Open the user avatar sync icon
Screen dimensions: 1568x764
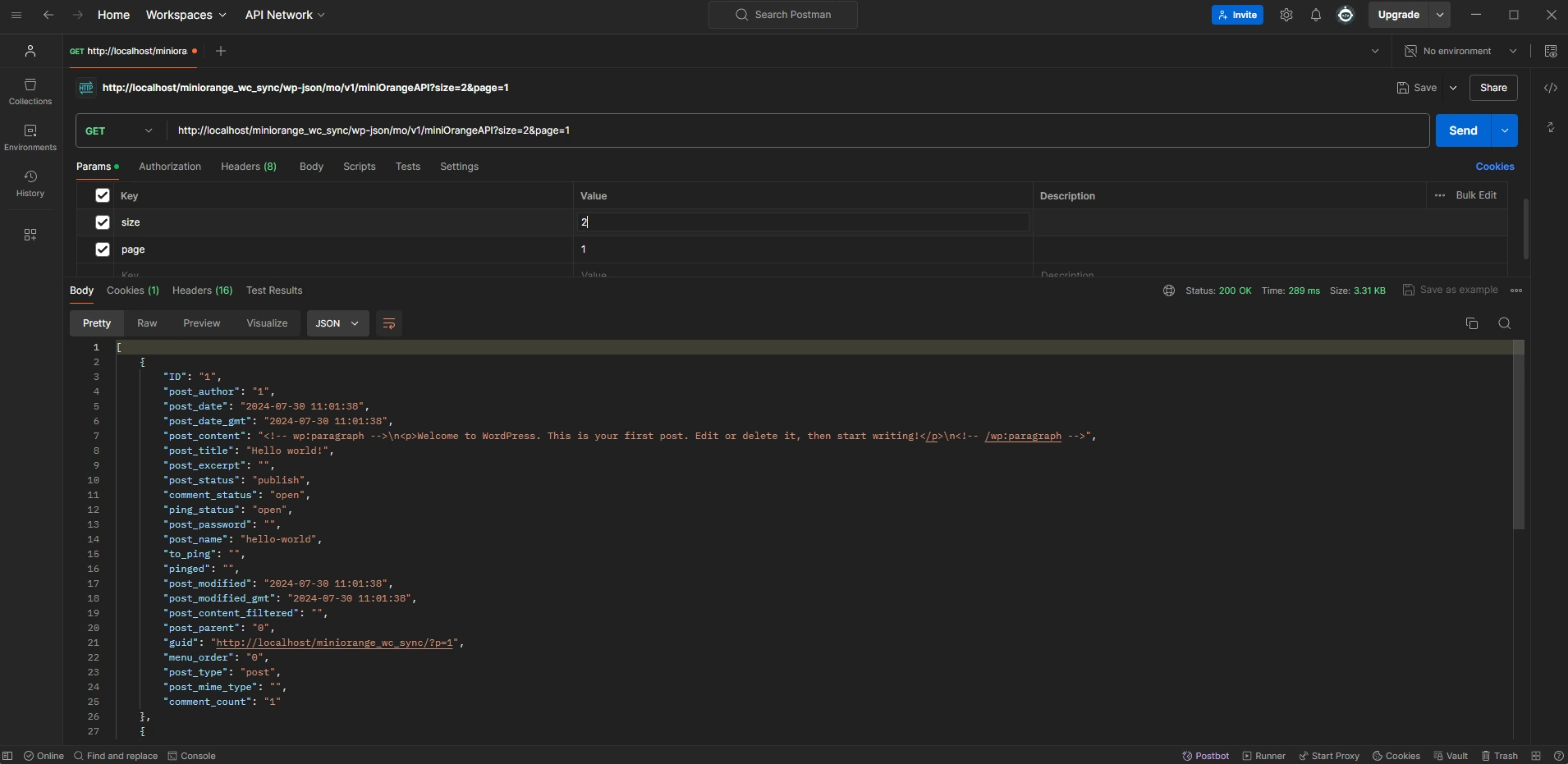[1346, 15]
